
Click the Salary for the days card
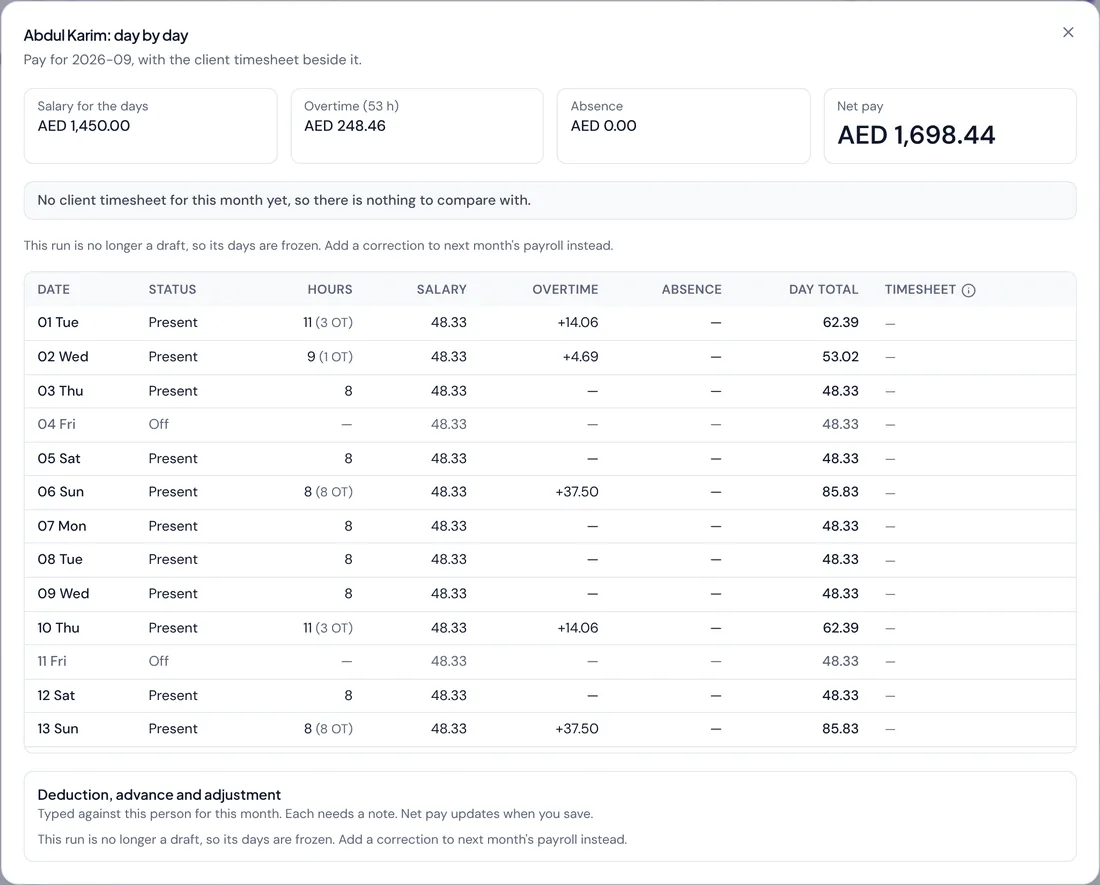(x=150, y=126)
